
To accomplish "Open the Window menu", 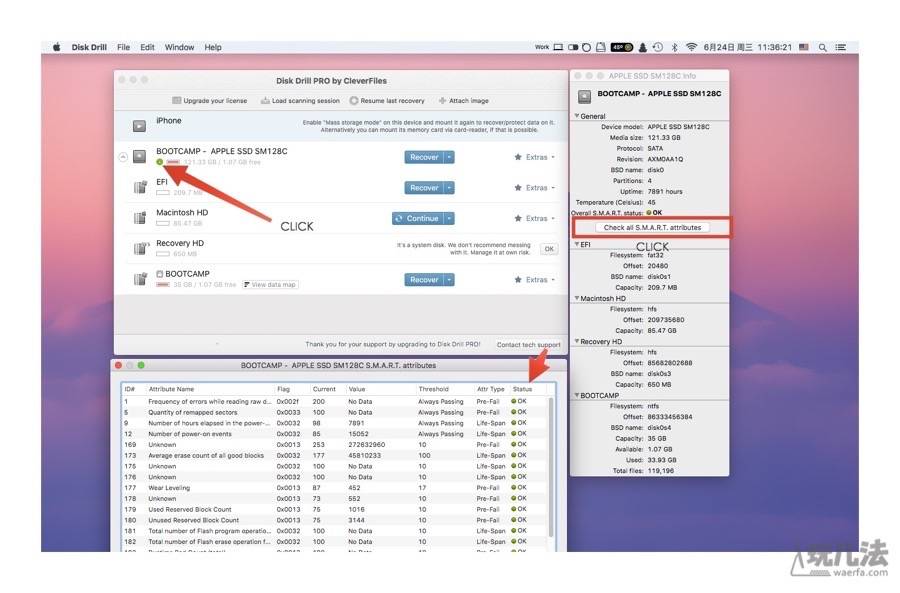I will coord(180,47).
